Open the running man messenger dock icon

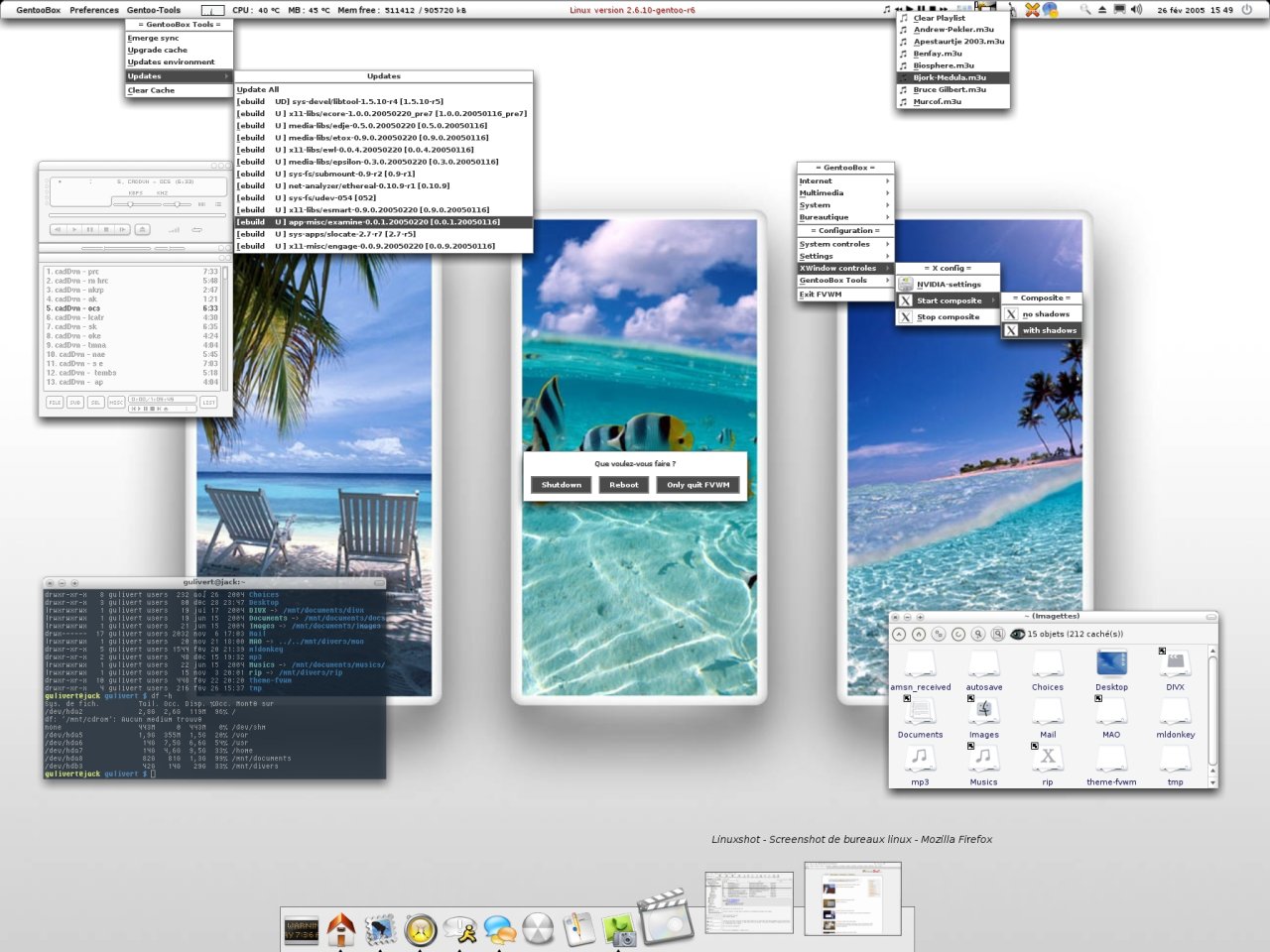coord(460,929)
